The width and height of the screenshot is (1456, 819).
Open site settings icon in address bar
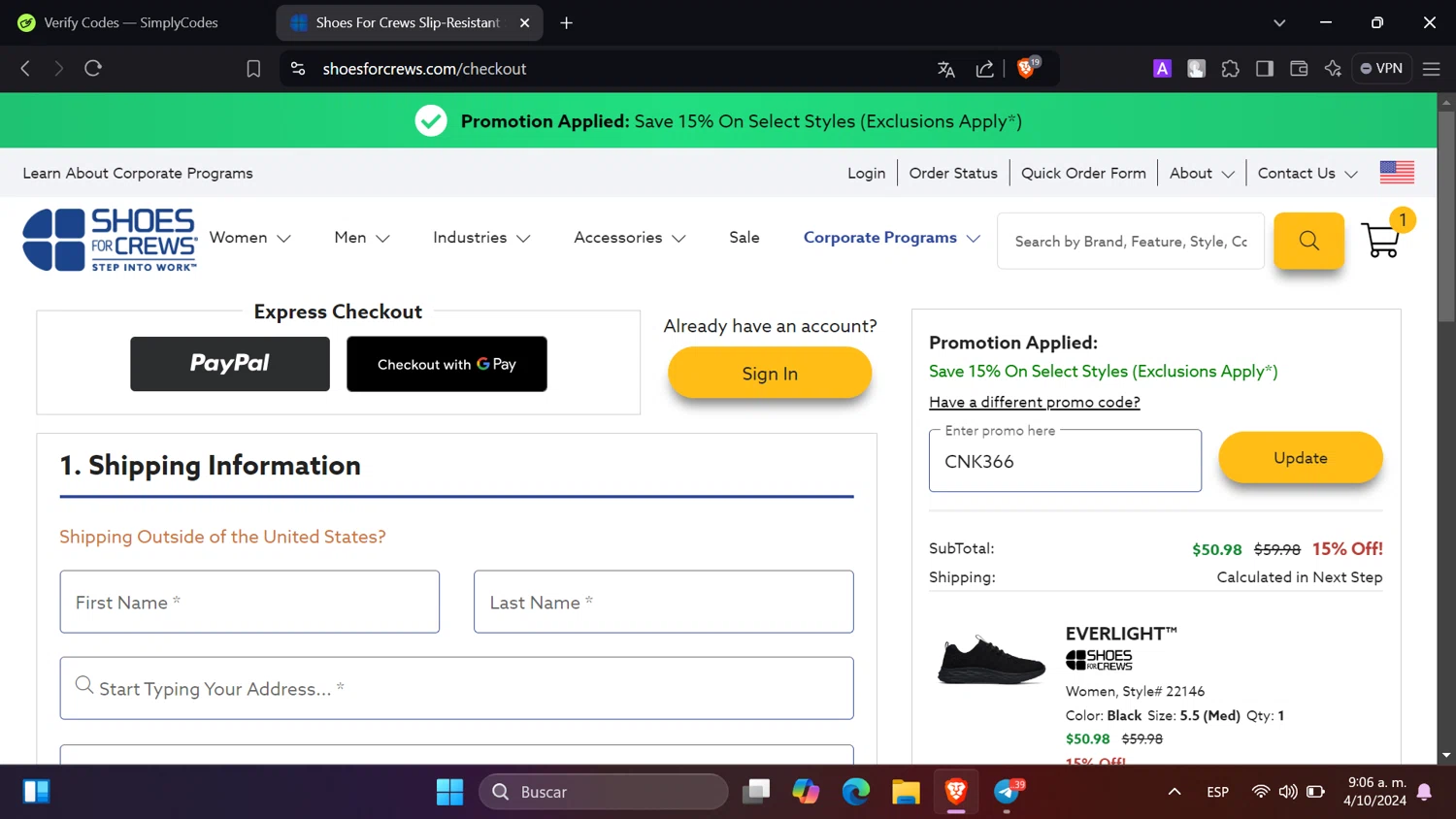298,69
